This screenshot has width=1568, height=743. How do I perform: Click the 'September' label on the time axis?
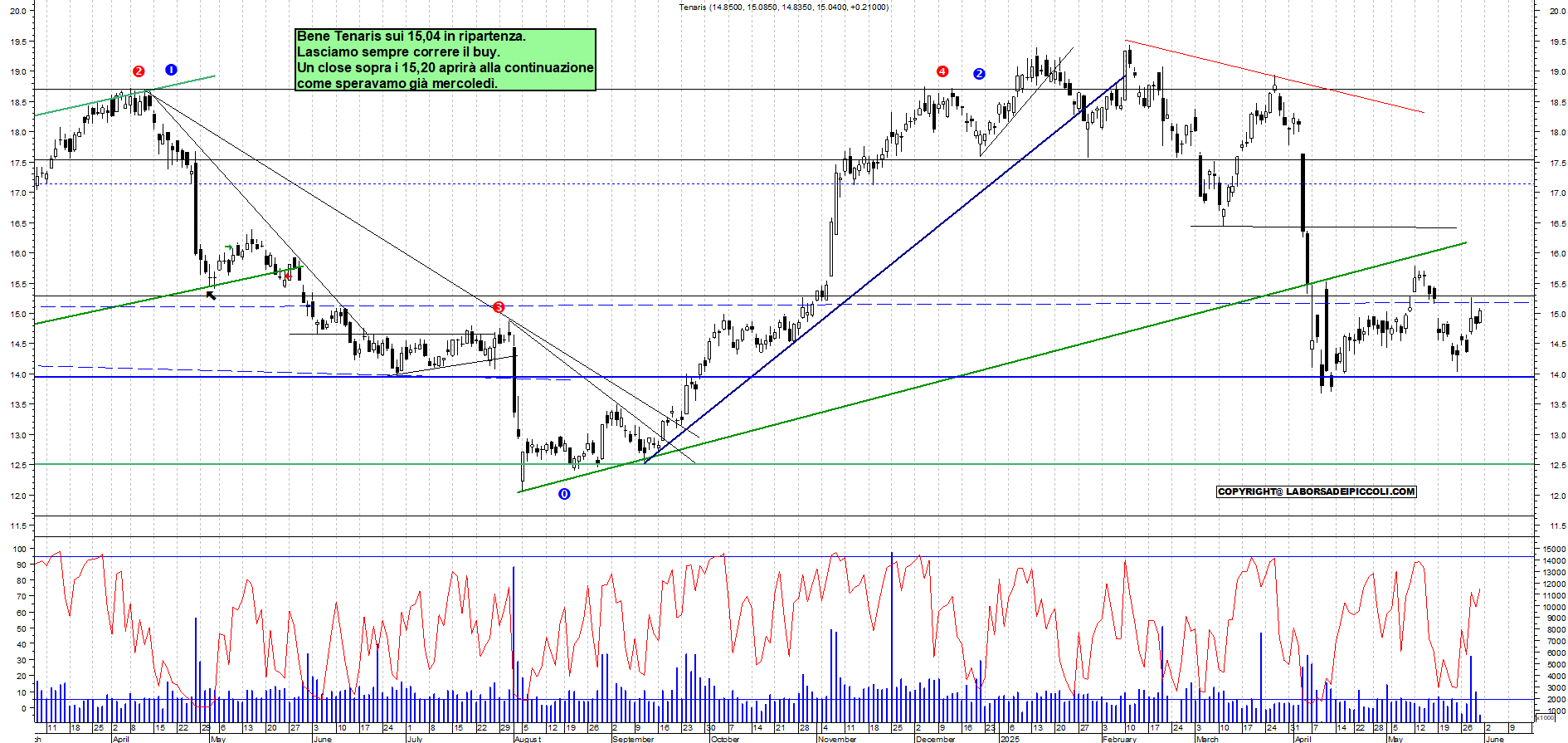pos(633,739)
